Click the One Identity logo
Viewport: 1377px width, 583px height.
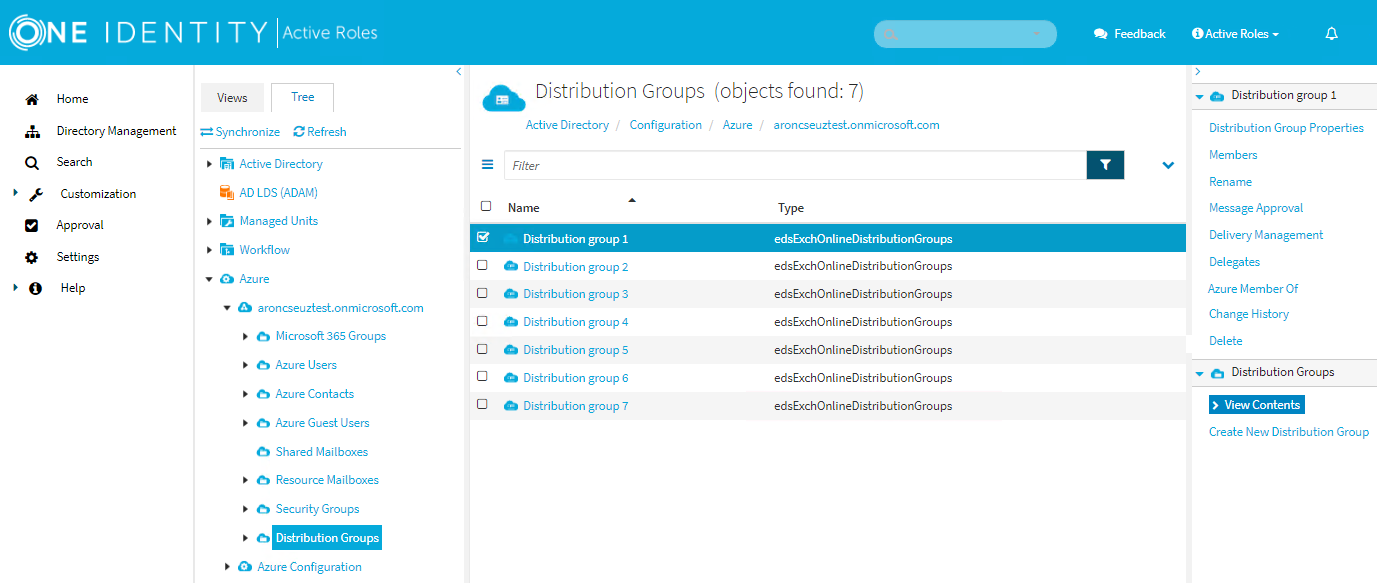138,33
